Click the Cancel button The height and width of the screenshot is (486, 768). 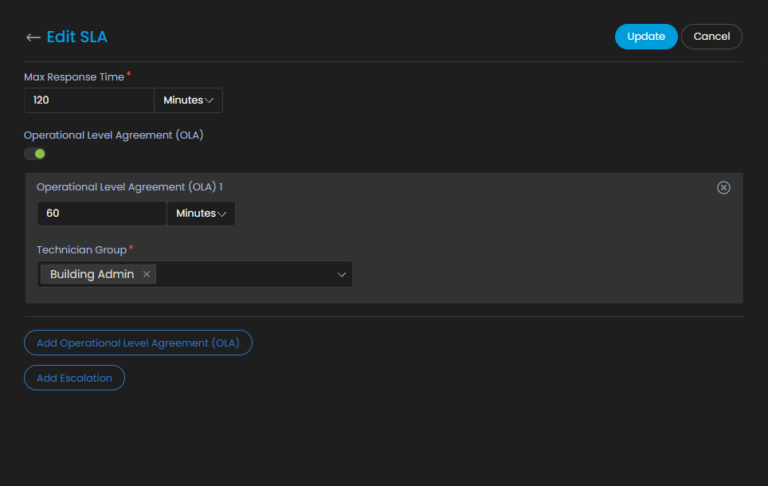[711, 37]
